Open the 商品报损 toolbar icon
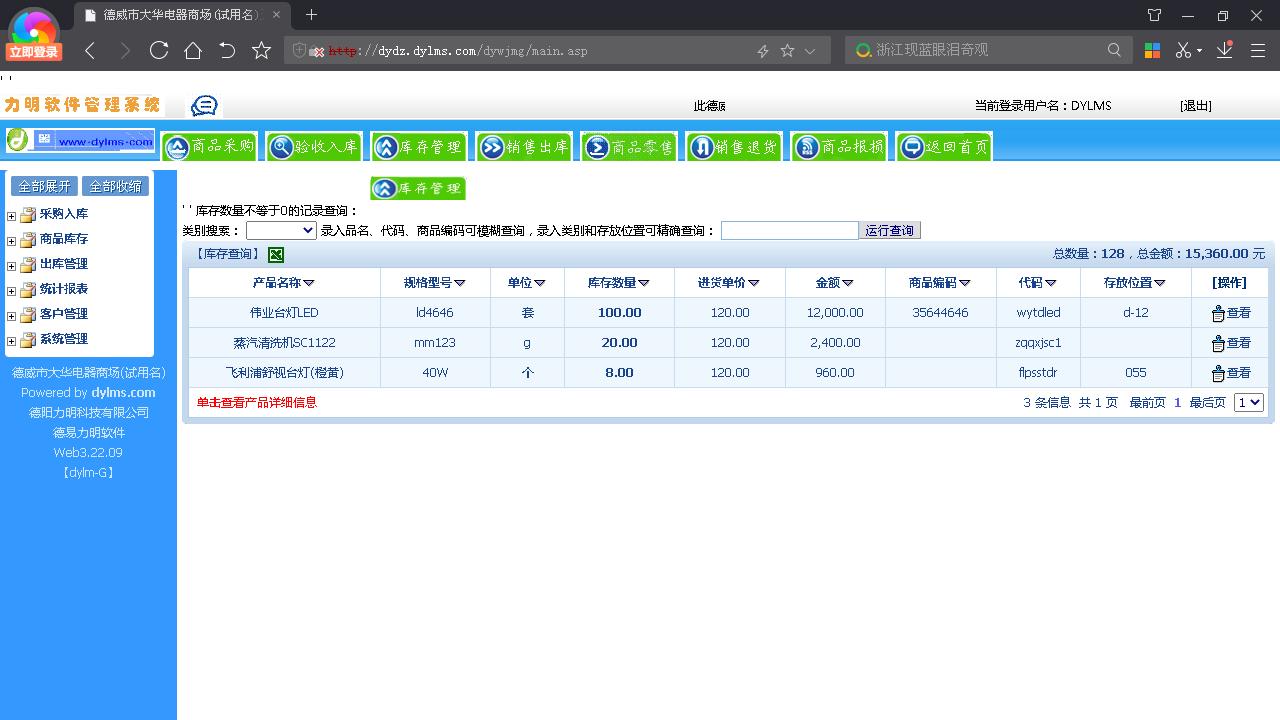This screenshot has height=720, width=1280. [x=838, y=145]
